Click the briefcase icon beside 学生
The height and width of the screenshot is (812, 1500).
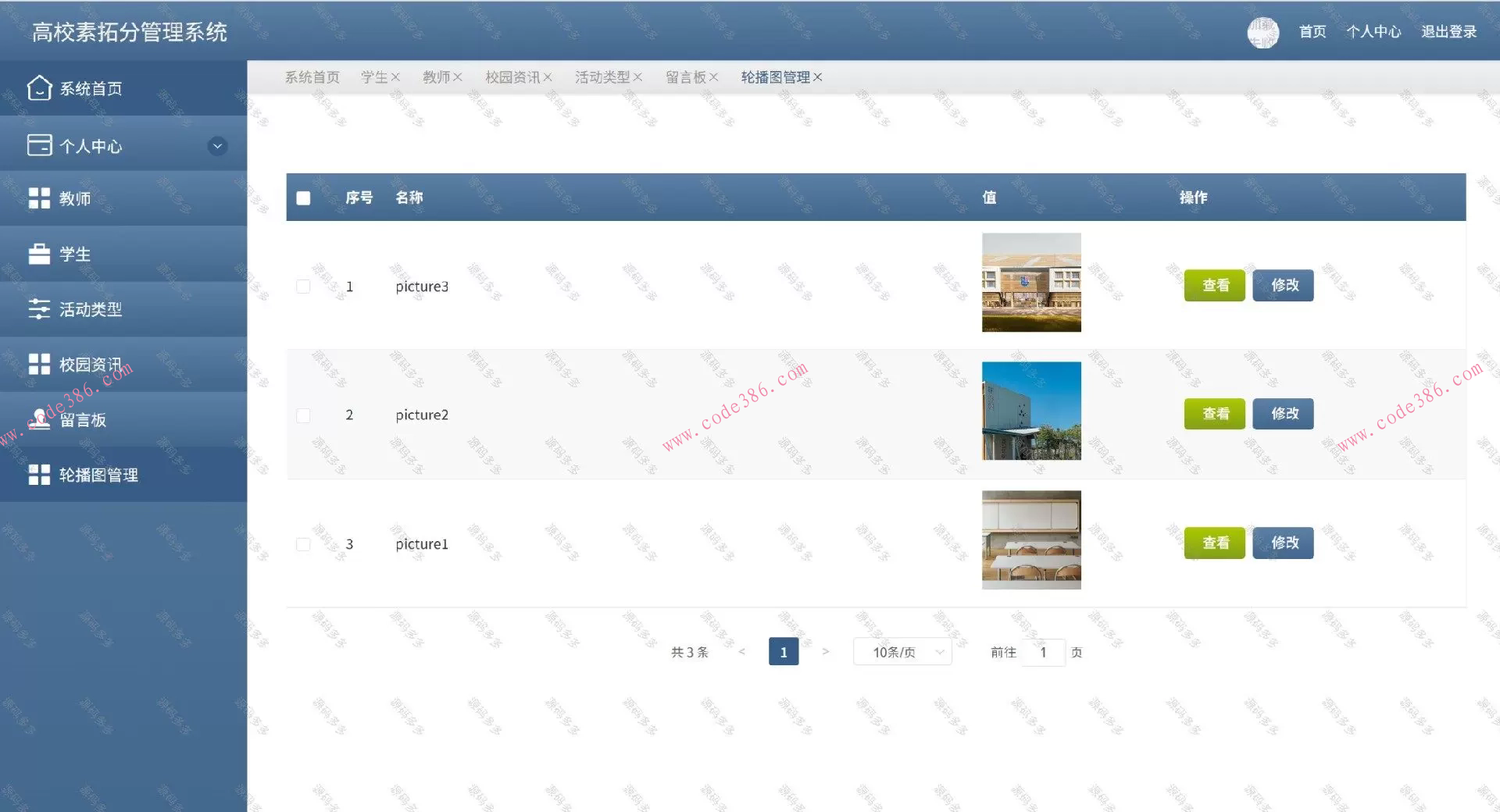39,254
